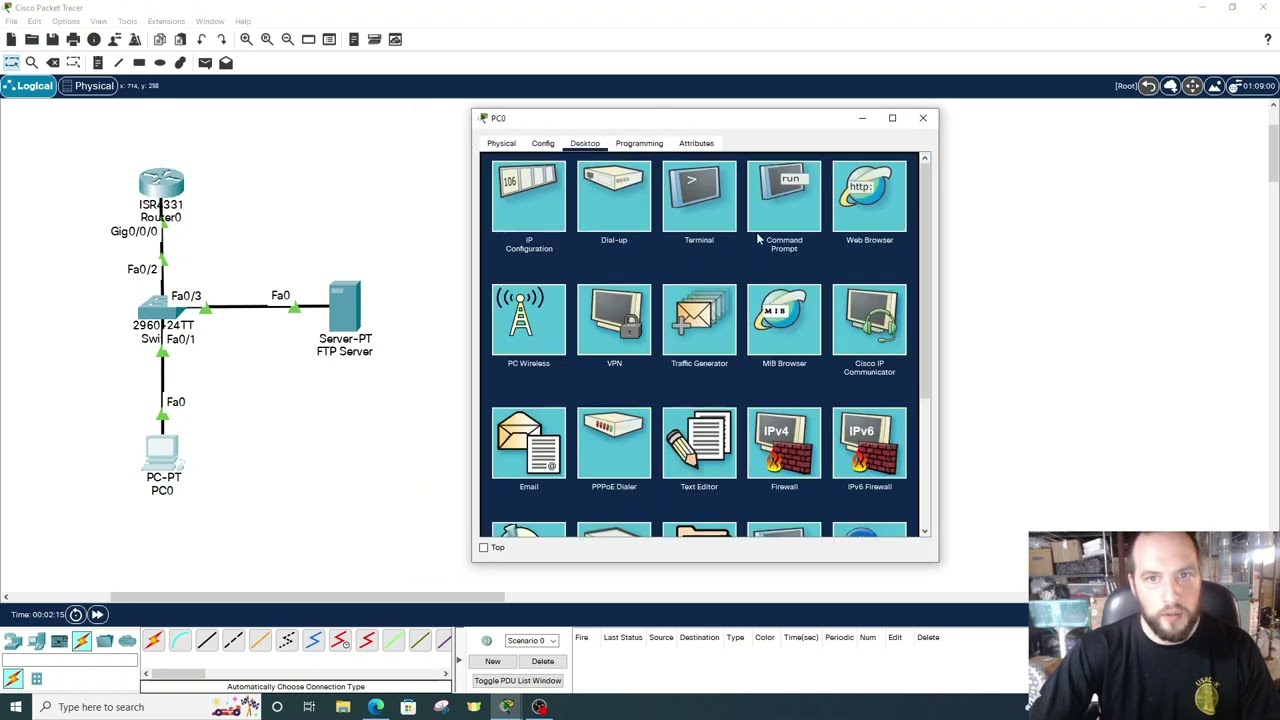
Task: Open the IPv6 Firewall app
Action: pos(869,443)
